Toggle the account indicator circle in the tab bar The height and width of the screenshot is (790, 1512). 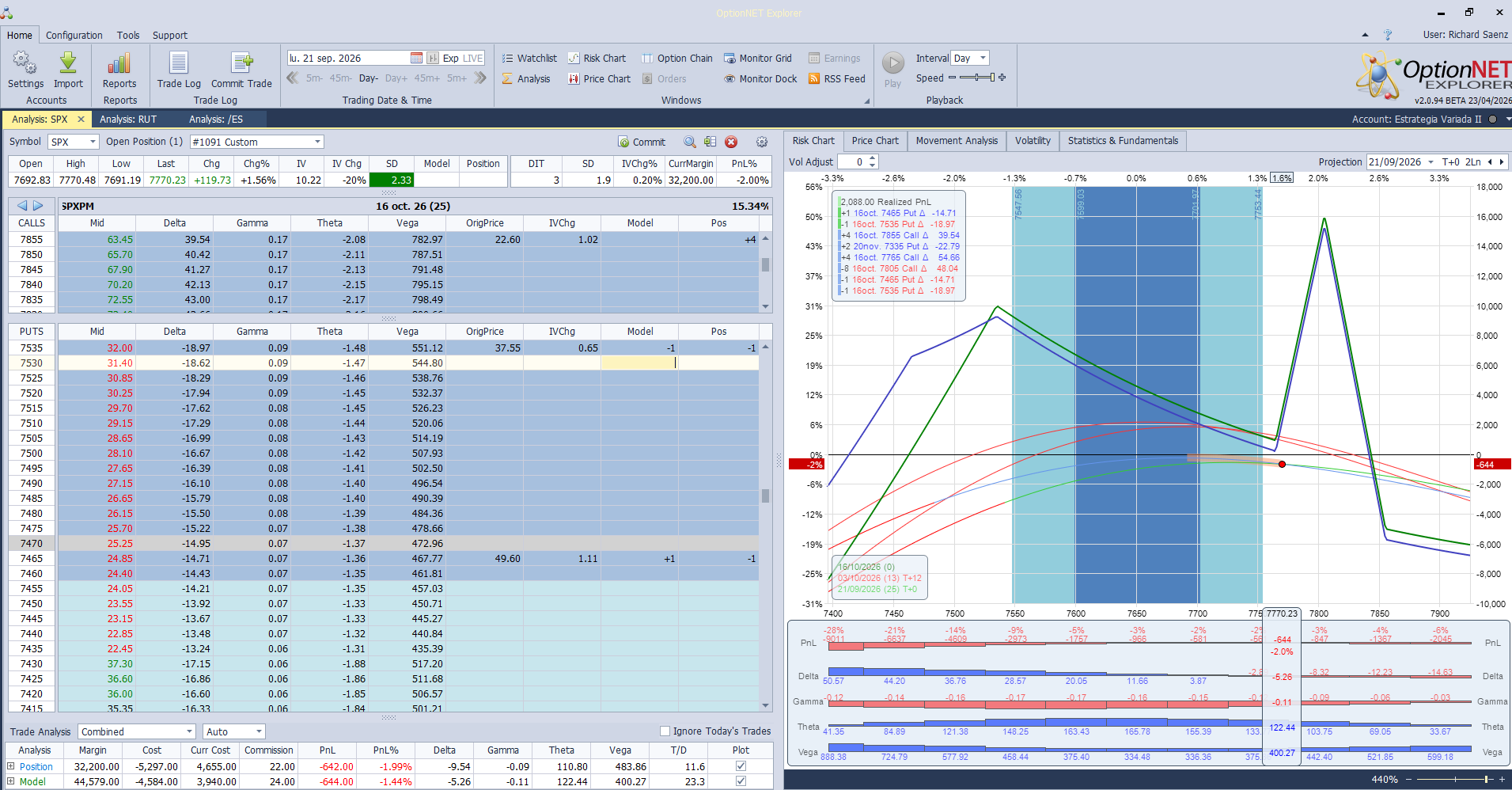click(x=1493, y=120)
